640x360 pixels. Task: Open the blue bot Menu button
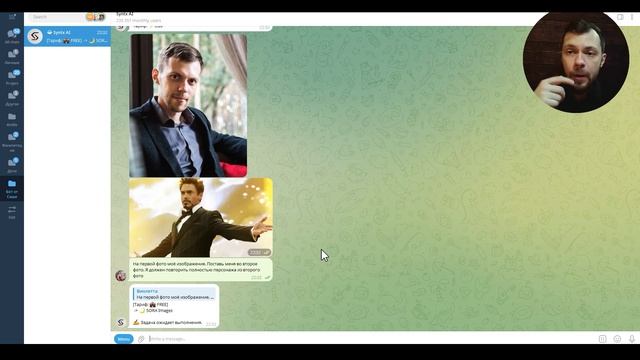(124, 339)
